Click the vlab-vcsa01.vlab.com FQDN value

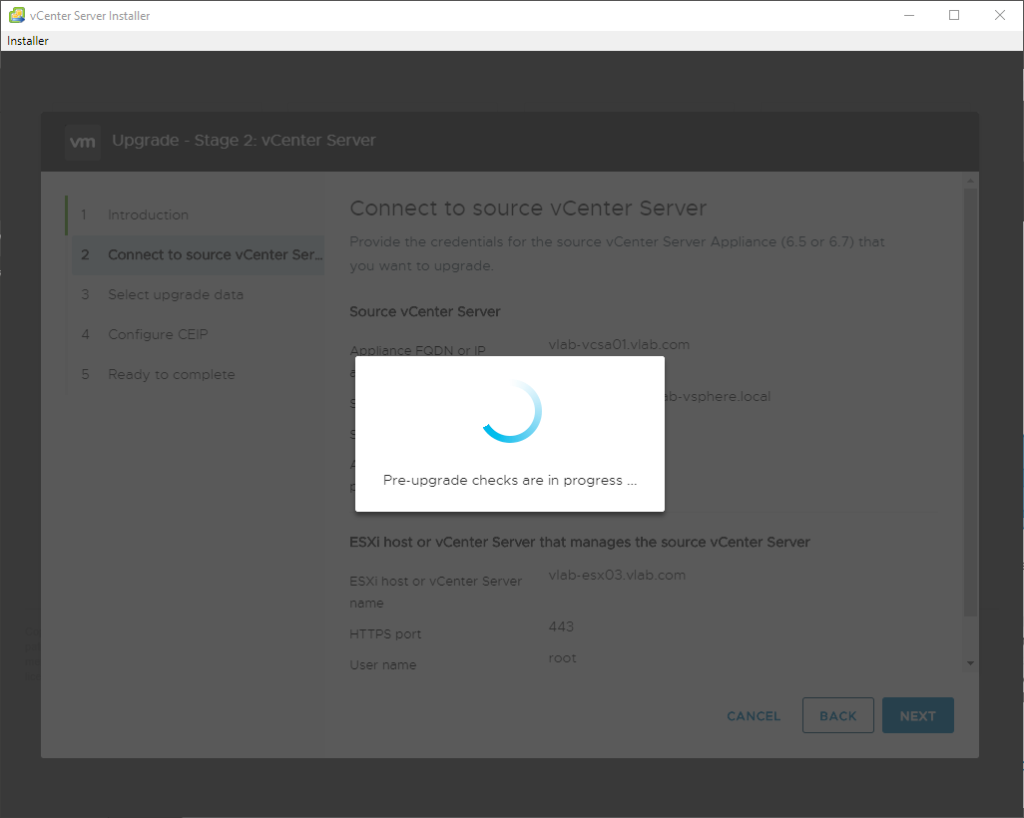click(x=619, y=345)
